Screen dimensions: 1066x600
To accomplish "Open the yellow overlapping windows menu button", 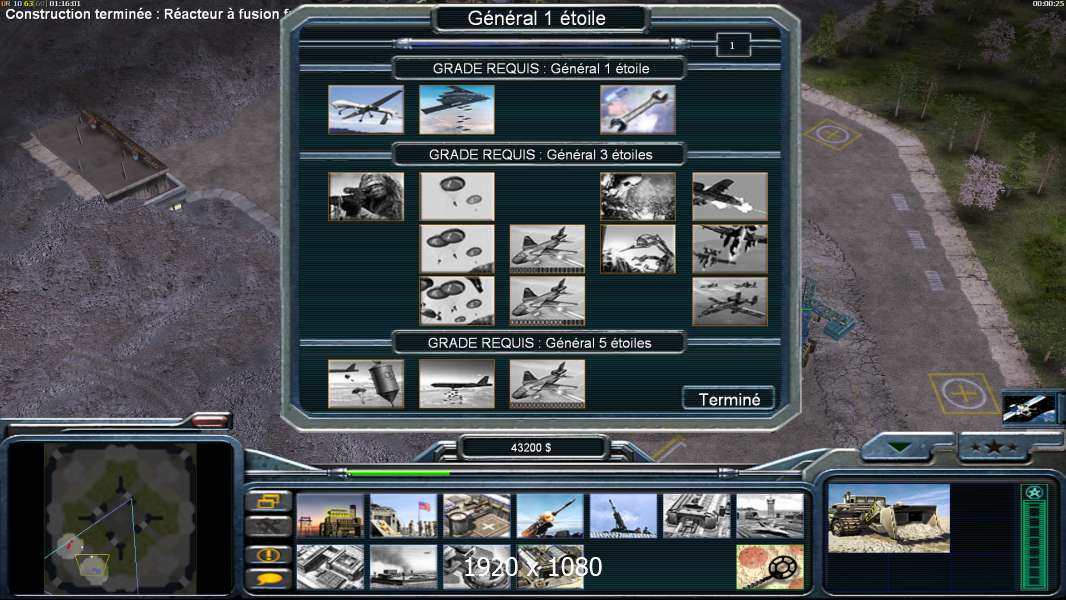I will pyautogui.click(x=269, y=501).
